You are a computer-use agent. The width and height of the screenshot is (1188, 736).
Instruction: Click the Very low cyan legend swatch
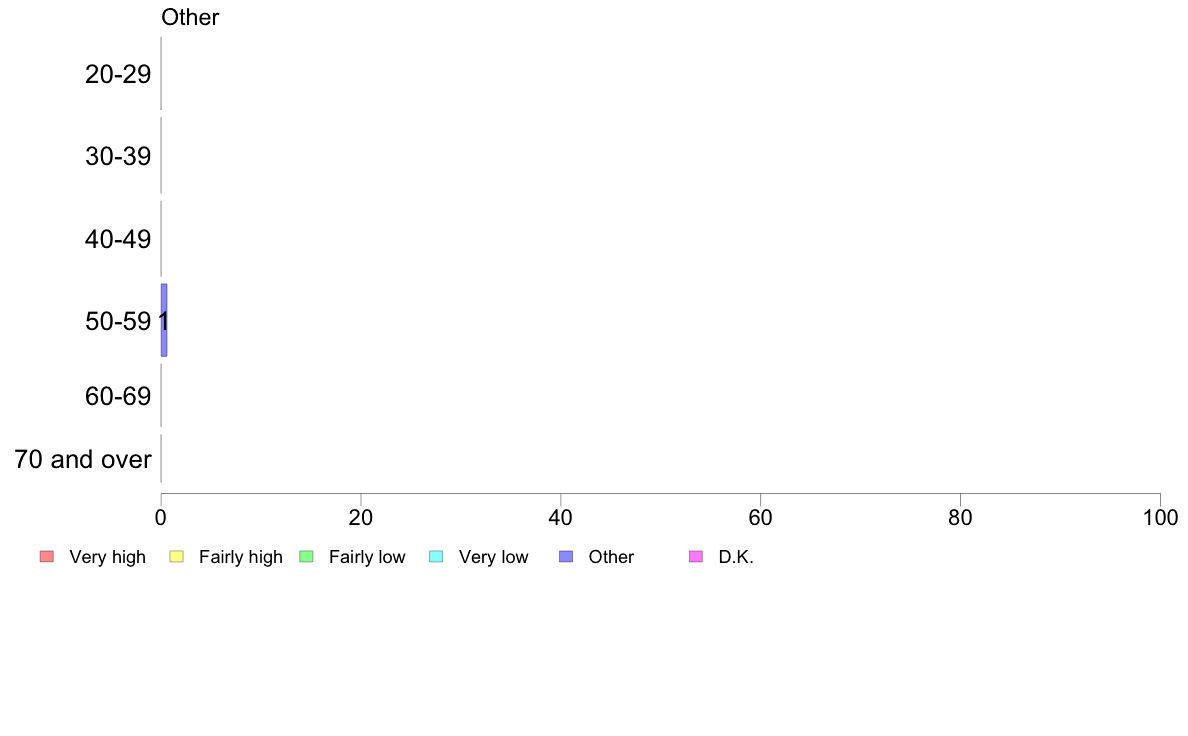436,557
